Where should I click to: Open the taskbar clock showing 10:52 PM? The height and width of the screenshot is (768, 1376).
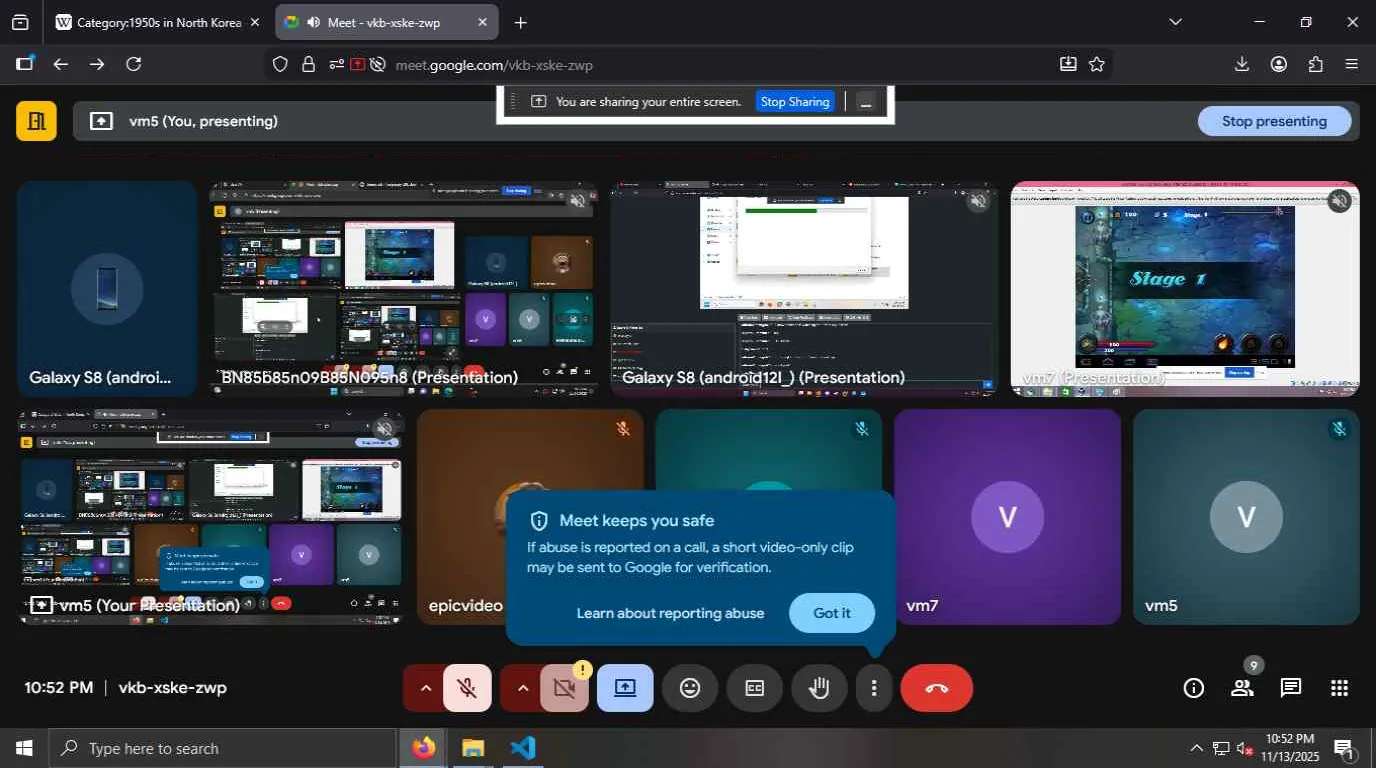(x=1289, y=748)
